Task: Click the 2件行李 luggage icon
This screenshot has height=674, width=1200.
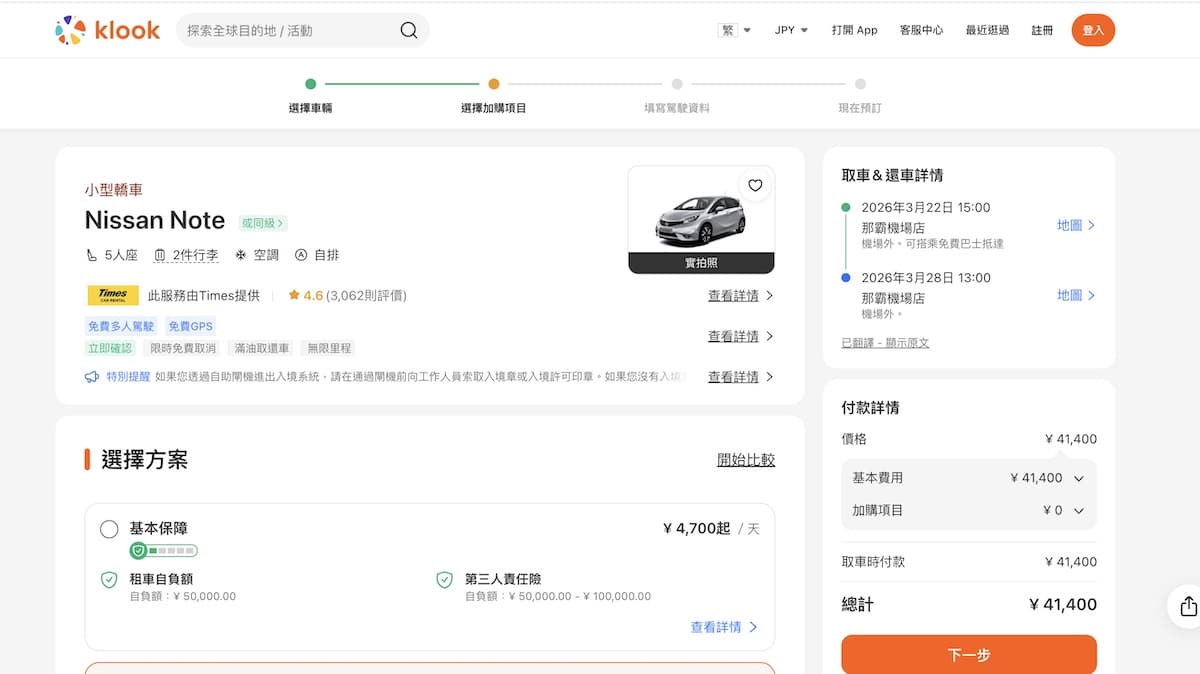Action: 160,255
